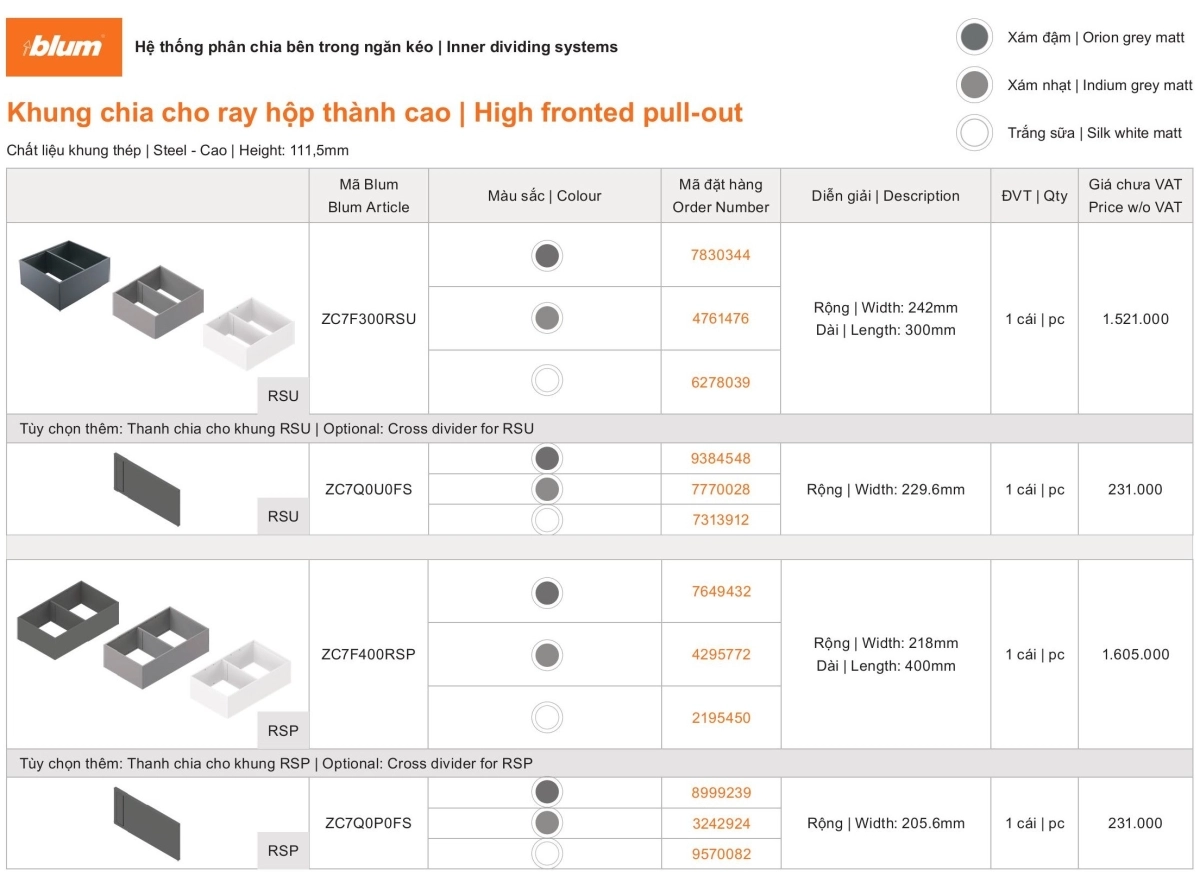Click order number 3242924
The height and width of the screenshot is (877, 1200).
(x=720, y=824)
